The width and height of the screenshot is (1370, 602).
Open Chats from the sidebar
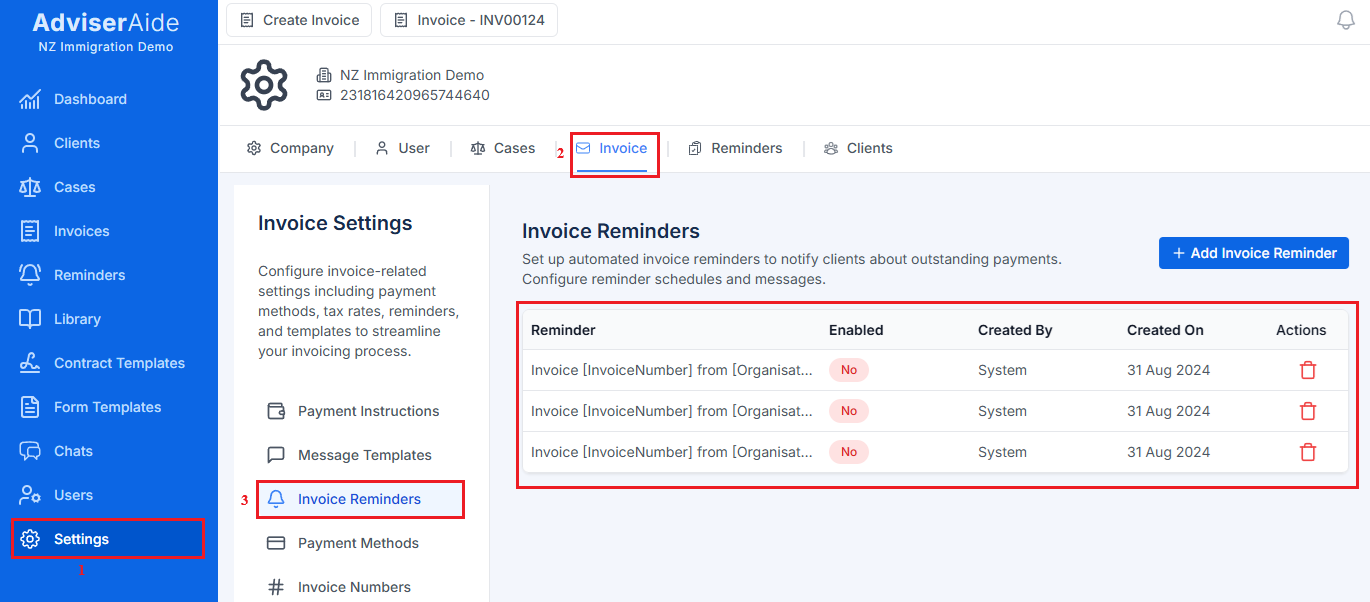(x=72, y=451)
